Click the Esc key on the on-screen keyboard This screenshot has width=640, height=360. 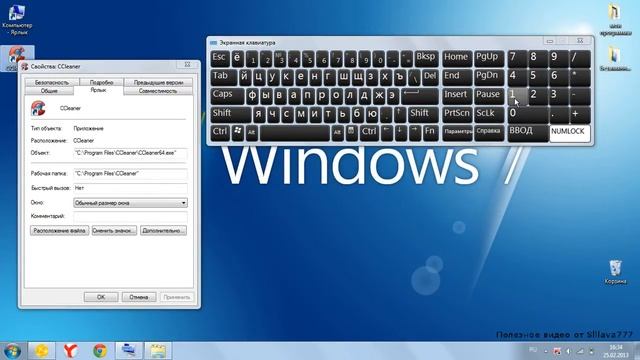pyautogui.click(x=220, y=59)
